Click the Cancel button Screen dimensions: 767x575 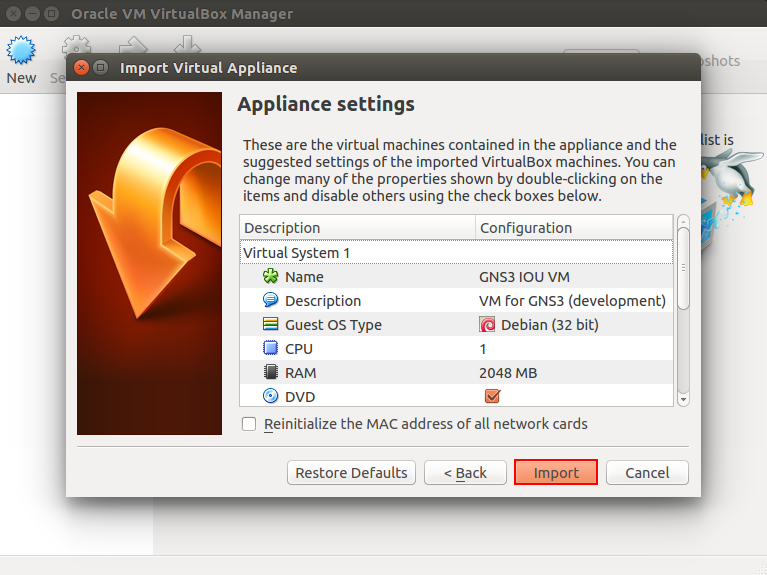tap(647, 472)
